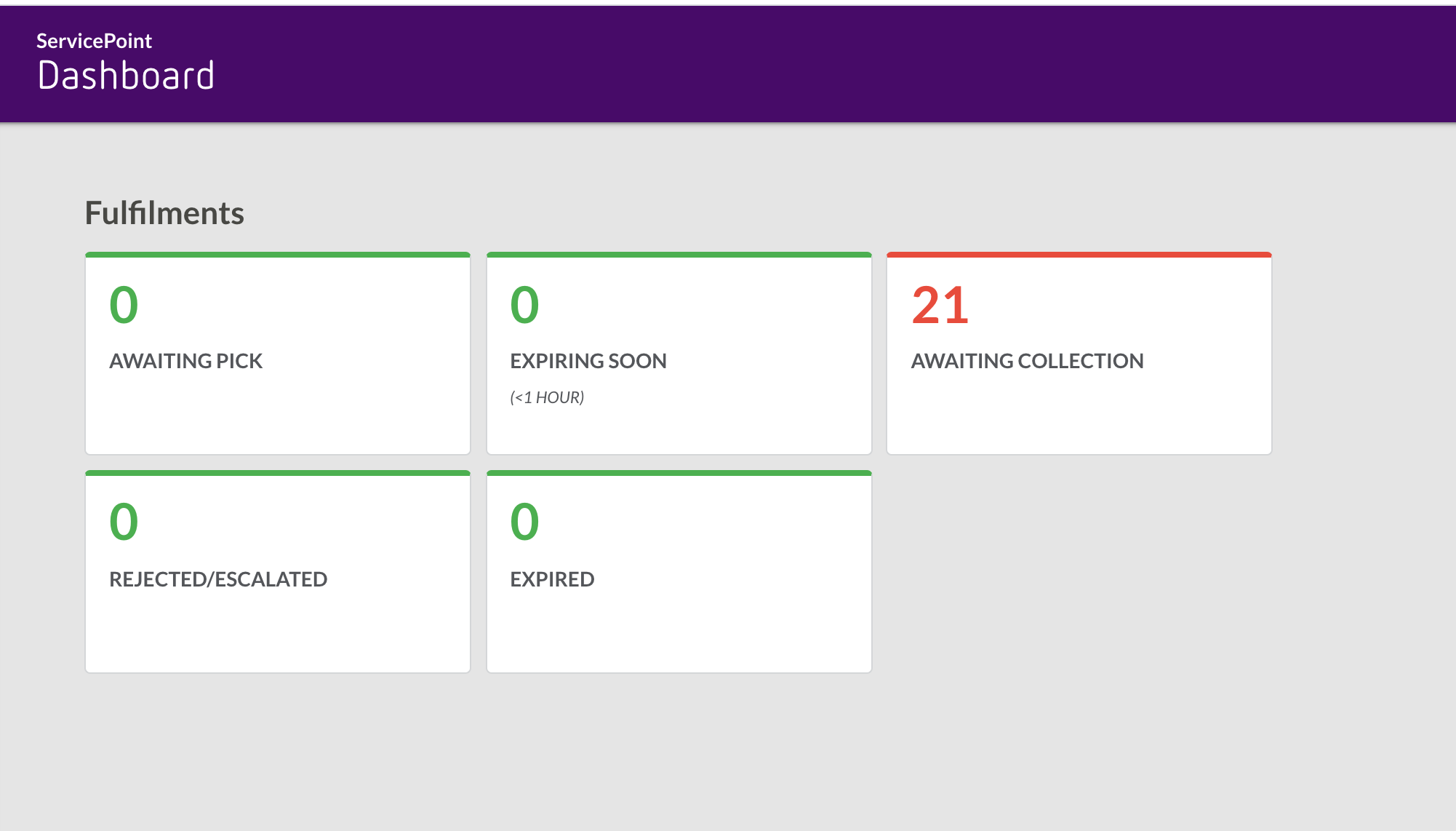Select the AWAITING PICK label

(x=186, y=360)
